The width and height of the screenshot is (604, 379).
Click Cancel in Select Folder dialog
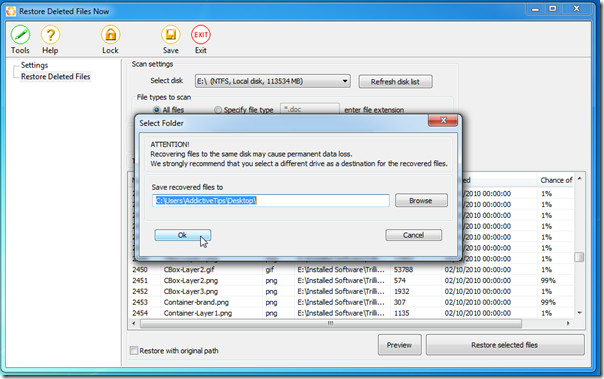(x=413, y=235)
